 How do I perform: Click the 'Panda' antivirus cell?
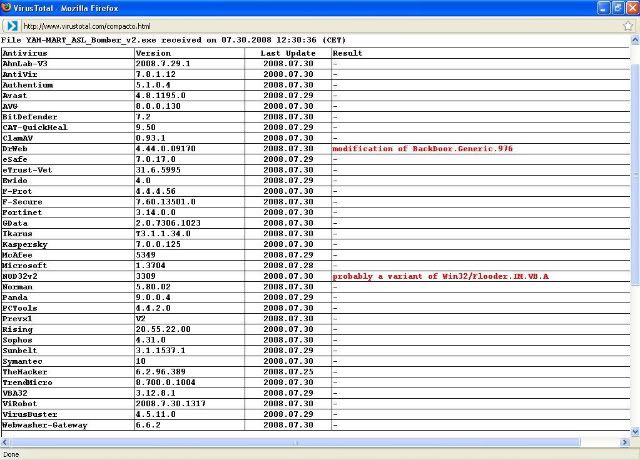click(x=68, y=298)
